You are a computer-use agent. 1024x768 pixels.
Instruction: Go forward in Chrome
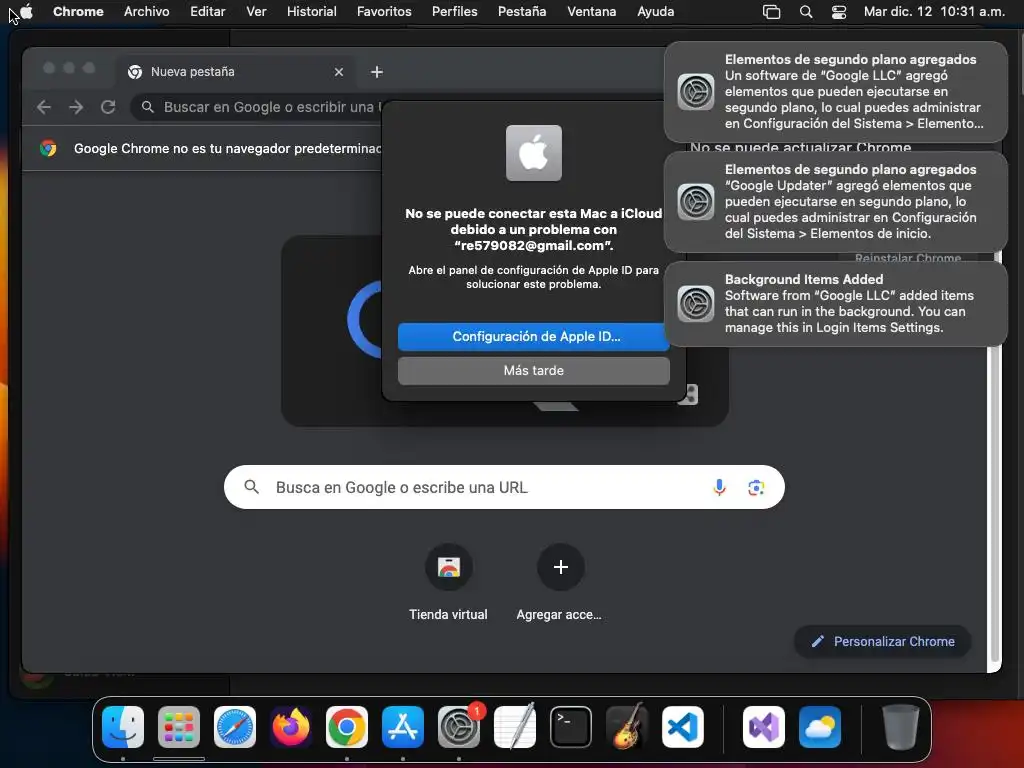click(76, 106)
